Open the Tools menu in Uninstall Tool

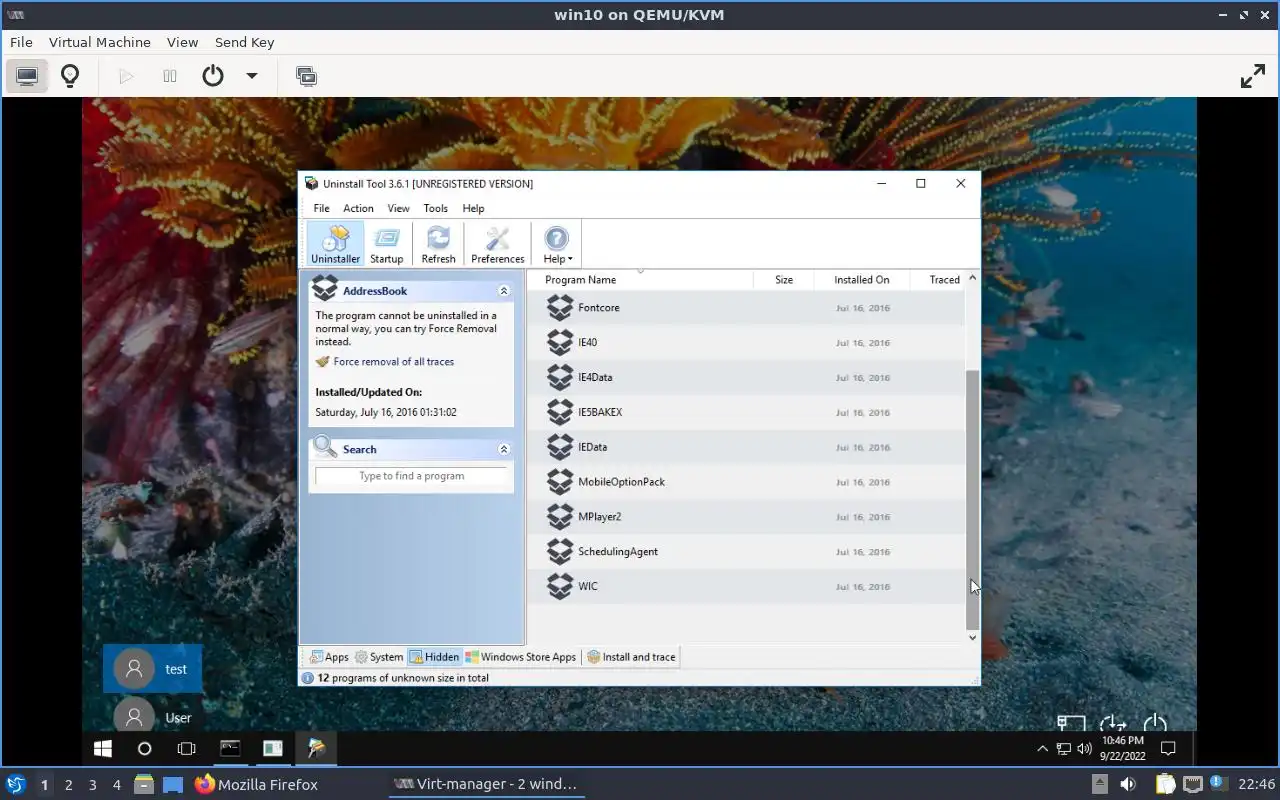coord(435,208)
